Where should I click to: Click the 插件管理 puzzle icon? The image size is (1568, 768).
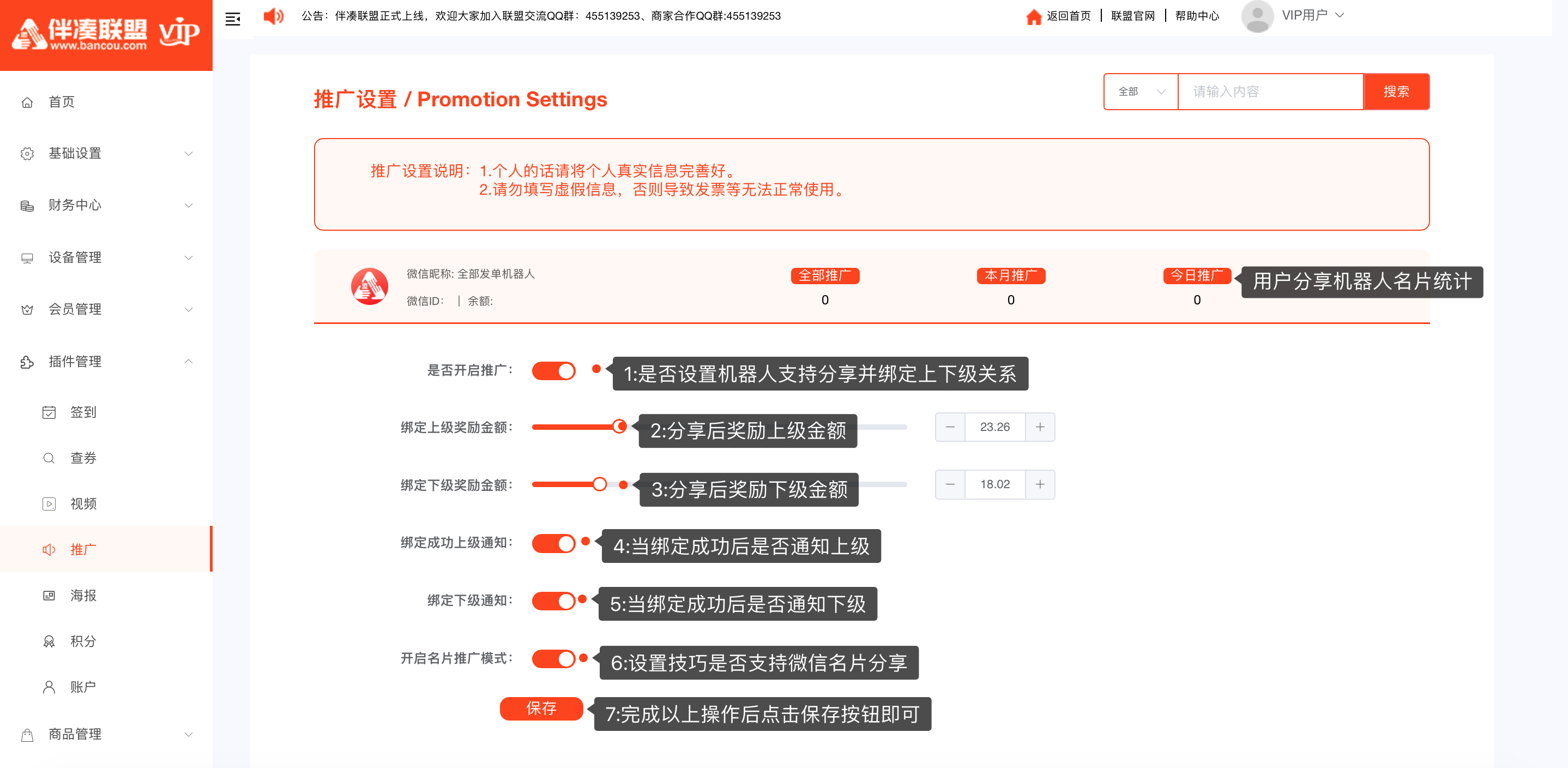point(27,362)
